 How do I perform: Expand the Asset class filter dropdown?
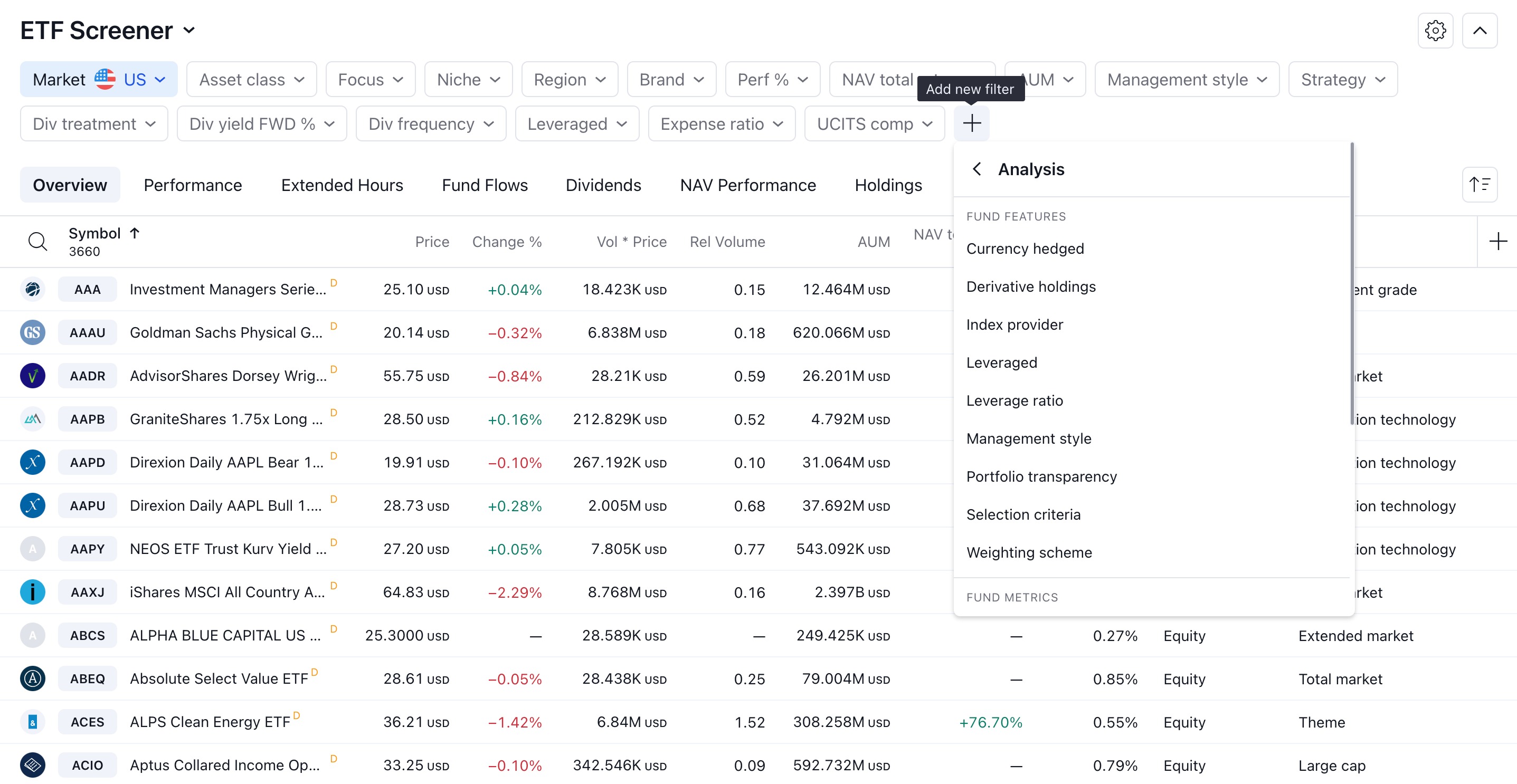251,80
